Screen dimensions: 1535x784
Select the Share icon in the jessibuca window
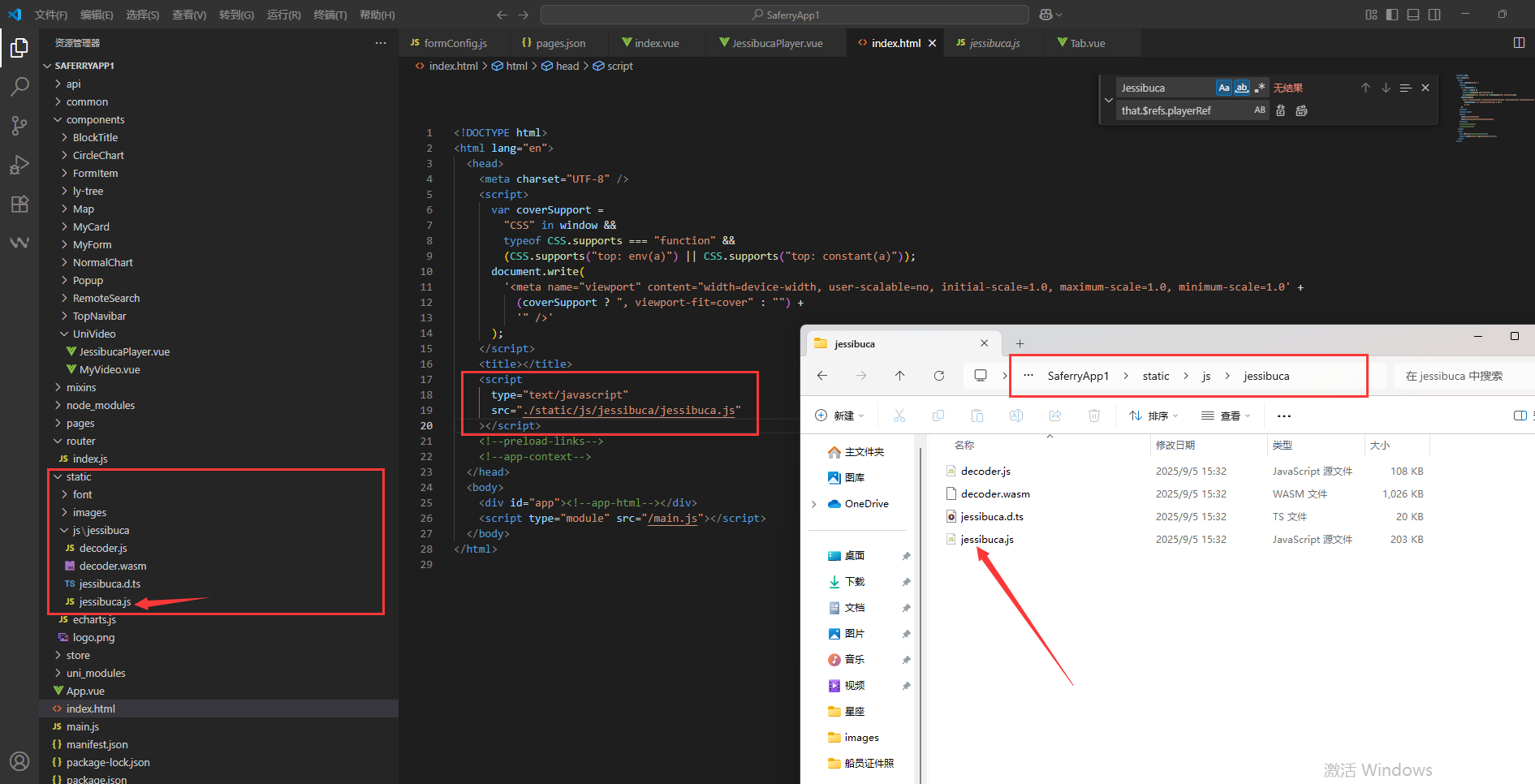pos(1054,415)
